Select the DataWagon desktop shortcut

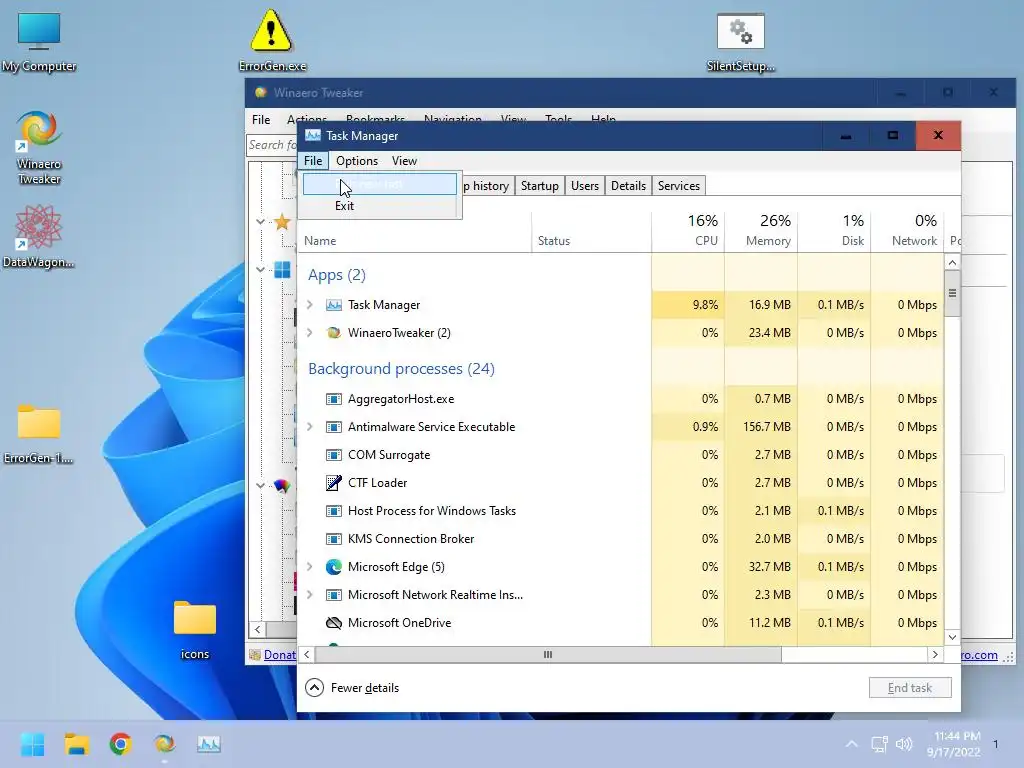click(39, 236)
